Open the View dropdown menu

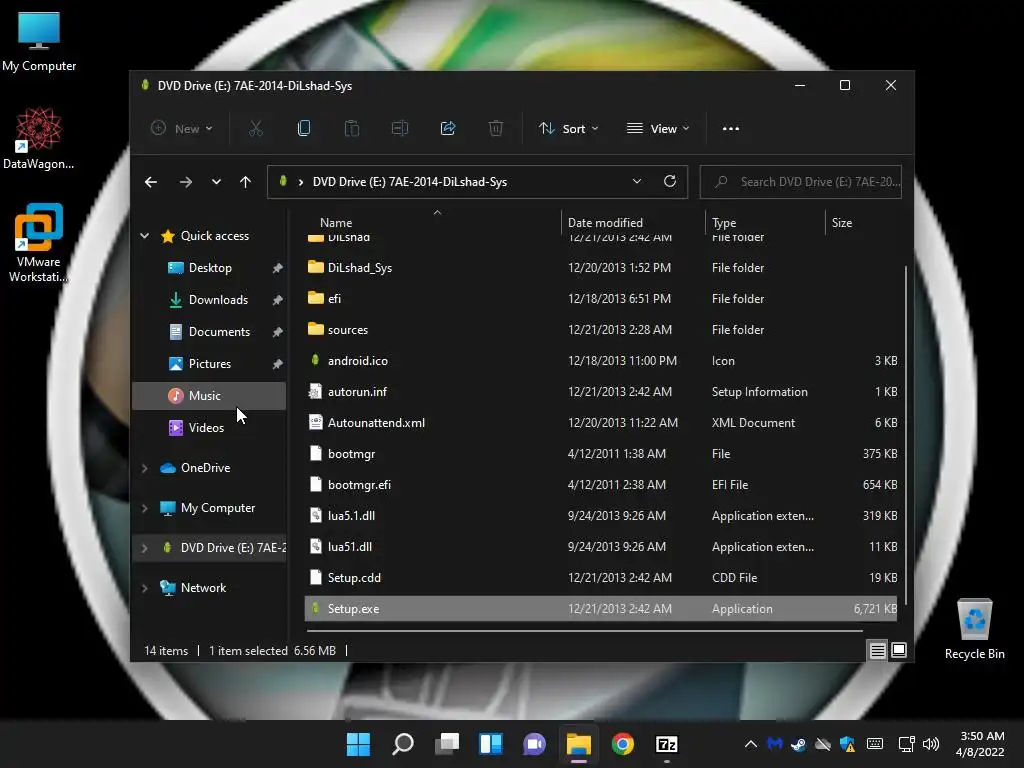(658, 129)
